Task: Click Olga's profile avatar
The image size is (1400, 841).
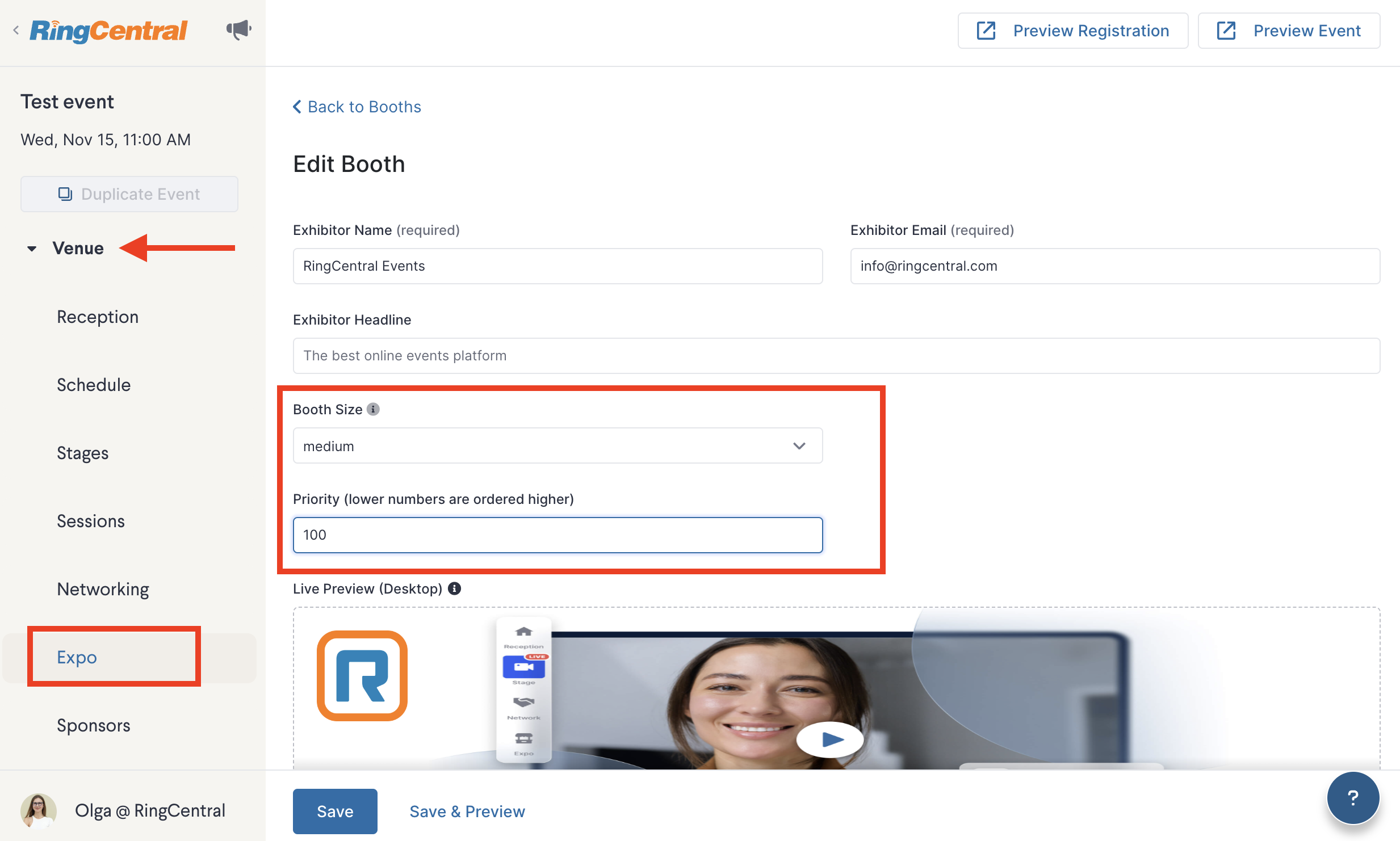Action: coord(38,810)
